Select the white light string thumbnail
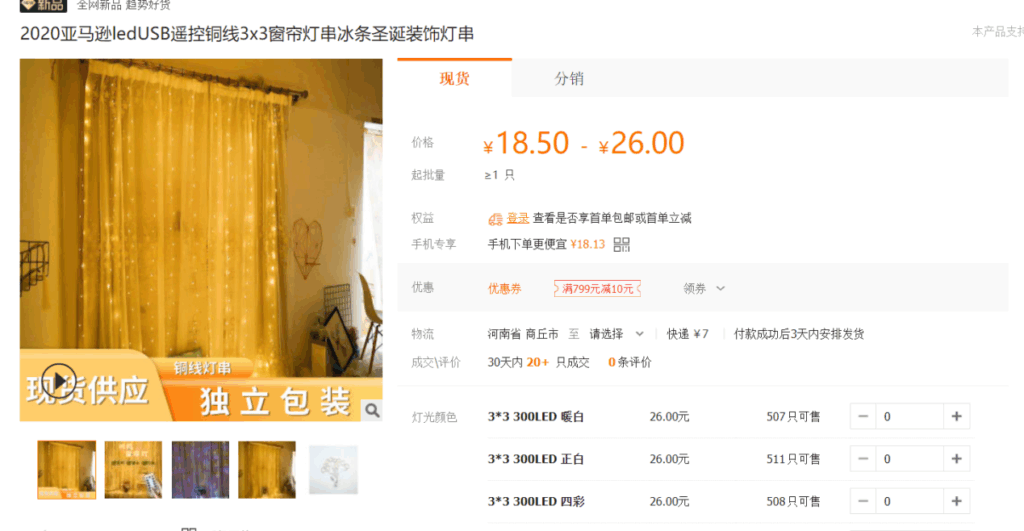 pyautogui.click(x=333, y=470)
